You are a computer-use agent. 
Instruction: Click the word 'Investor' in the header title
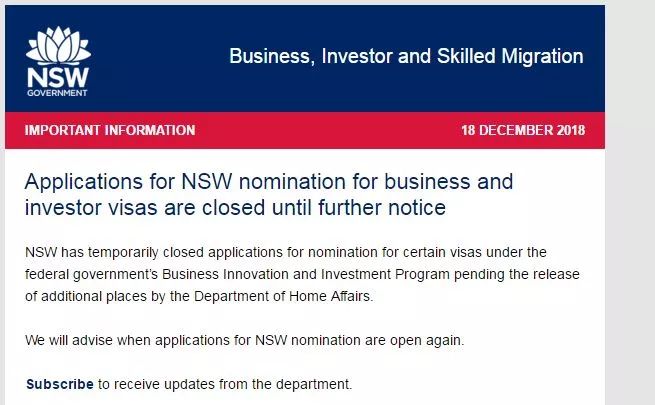point(354,56)
